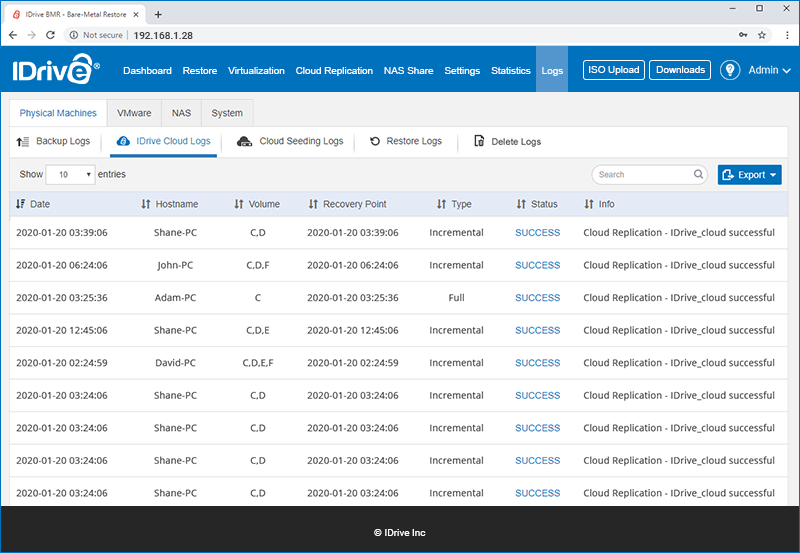Open Restore Logs sub-tab
Image resolution: width=800 pixels, height=553 pixels.
(406, 141)
